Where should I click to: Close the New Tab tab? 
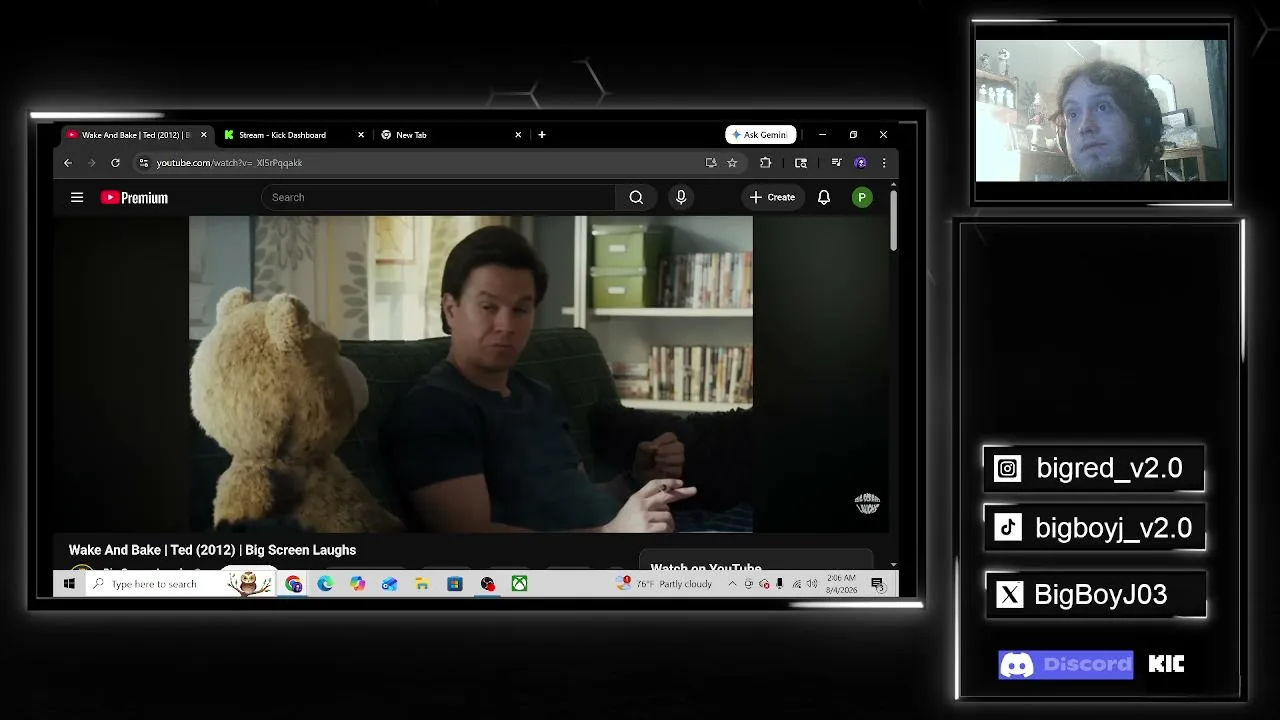coord(518,135)
